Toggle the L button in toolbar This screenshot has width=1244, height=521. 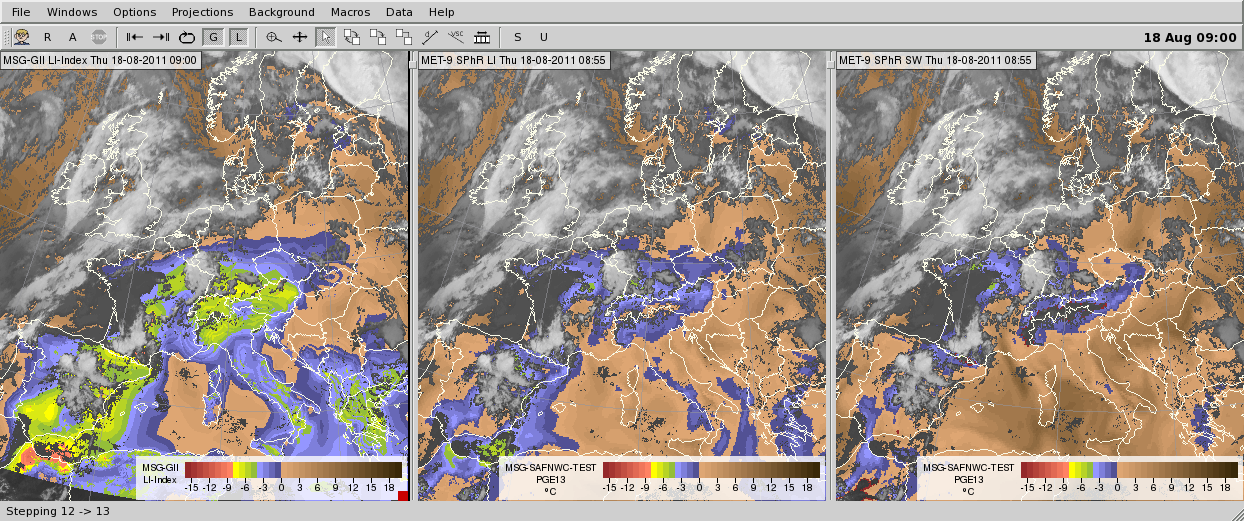coord(238,37)
